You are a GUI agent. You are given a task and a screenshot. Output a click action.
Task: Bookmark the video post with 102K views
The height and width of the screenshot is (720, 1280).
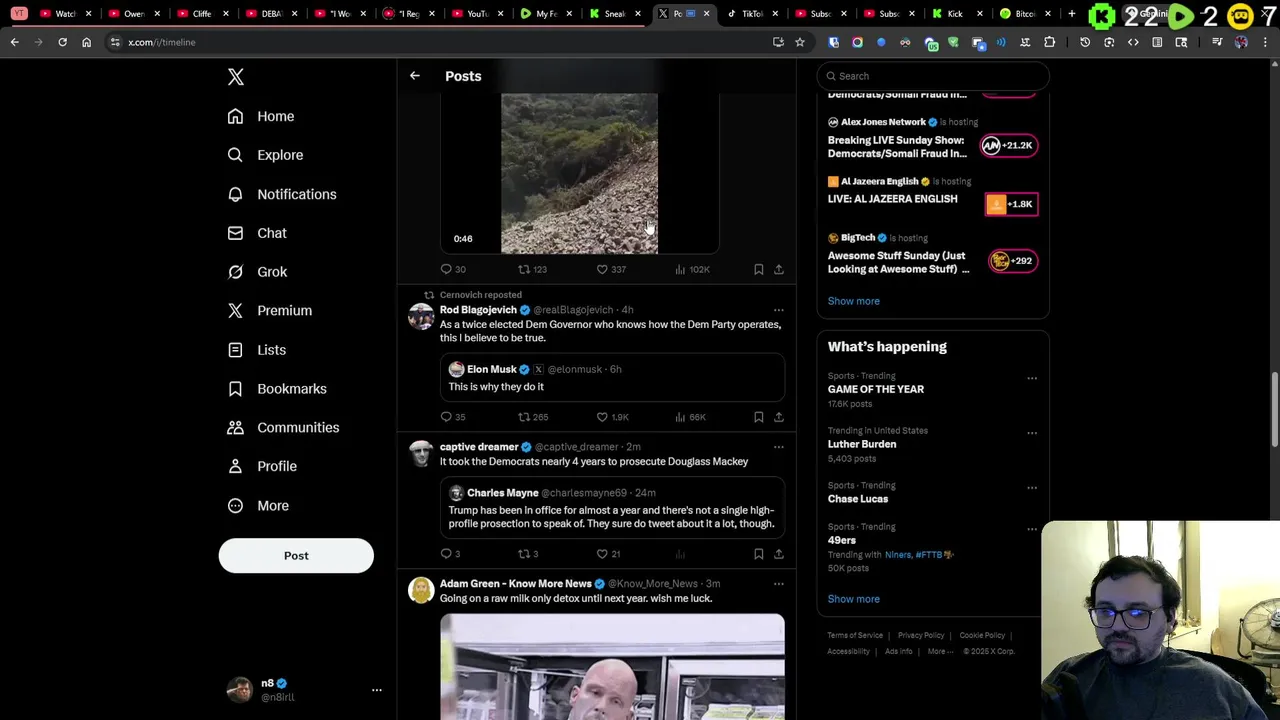[x=759, y=269]
